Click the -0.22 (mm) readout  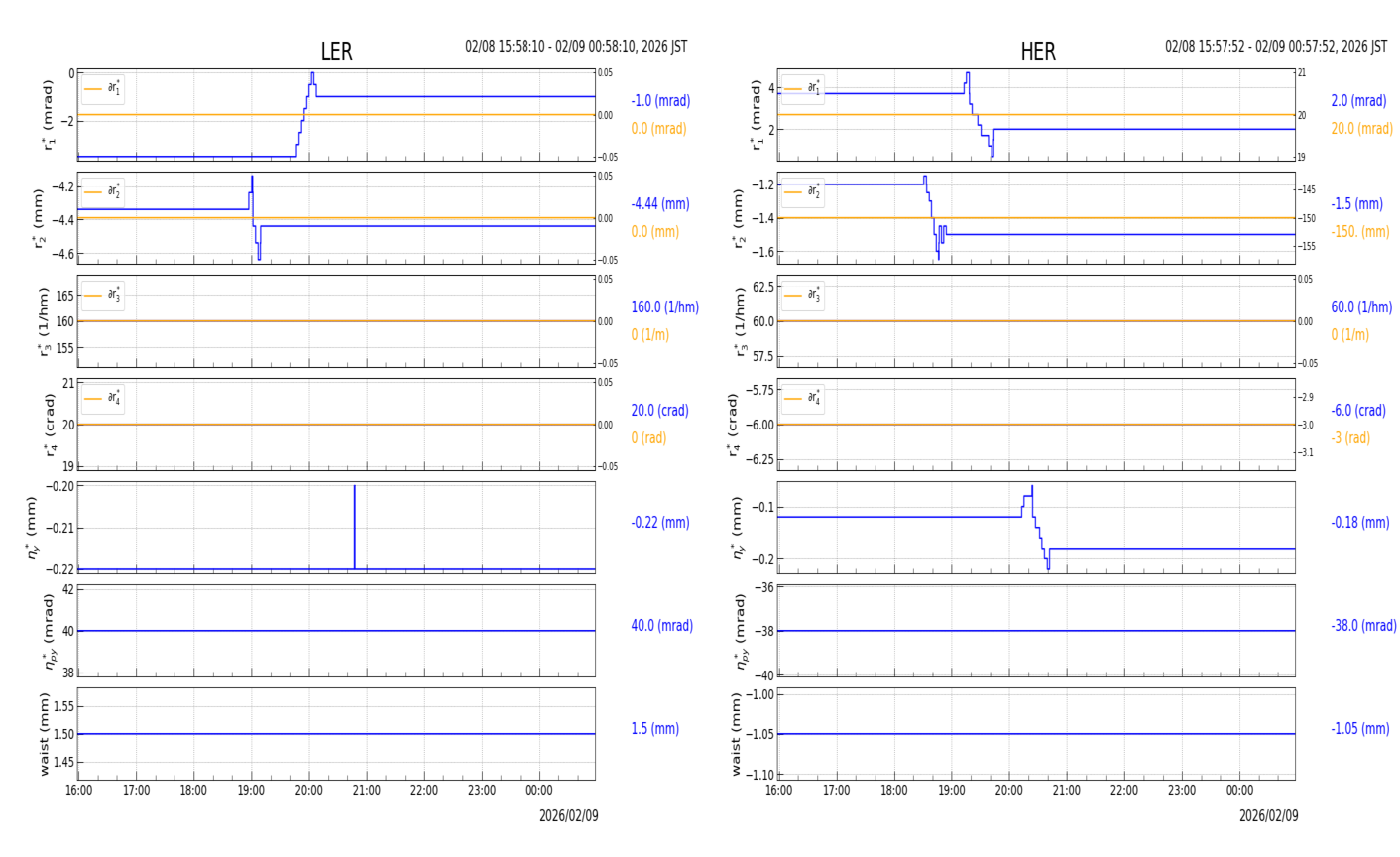click(660, 523)
